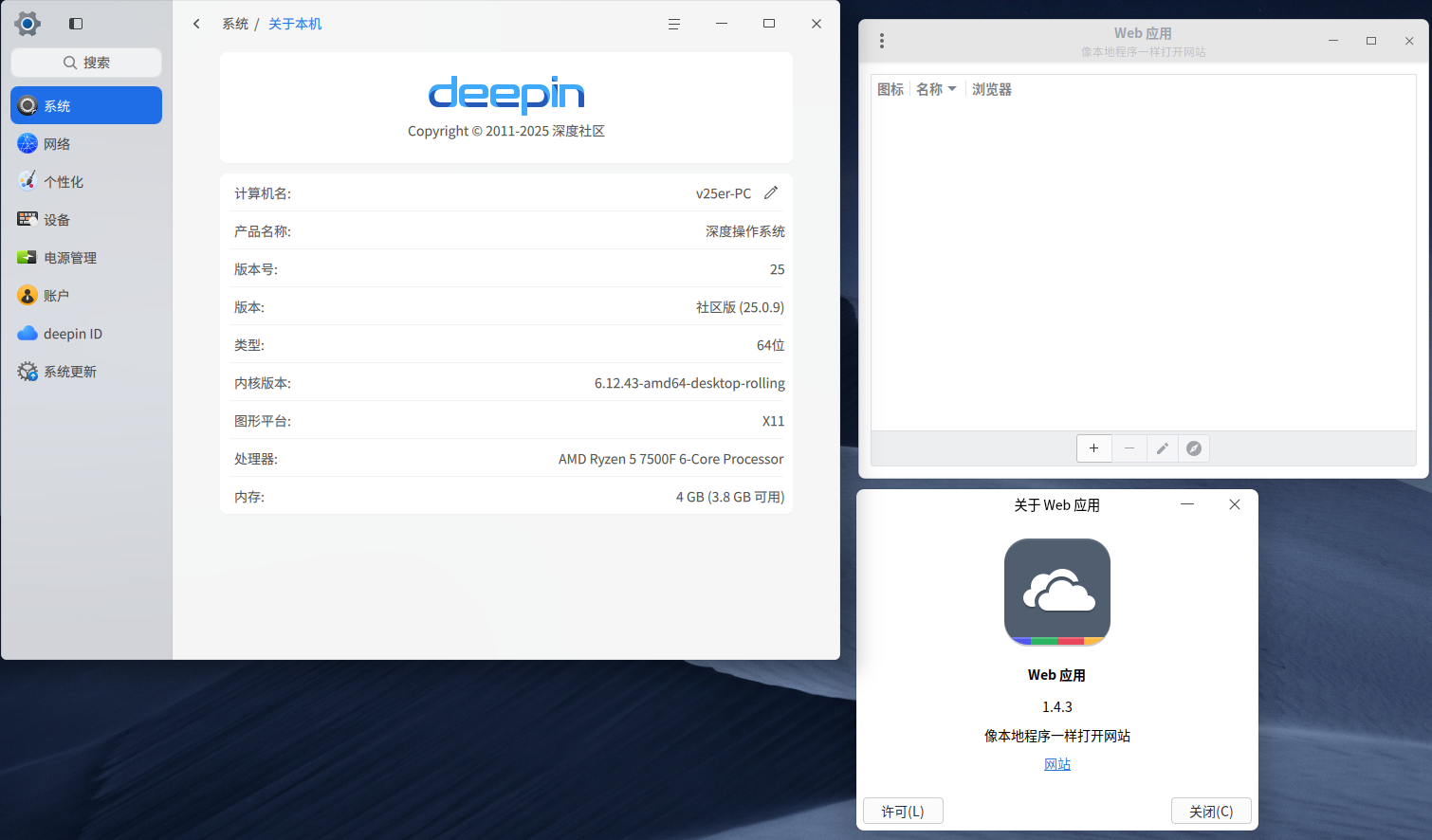Launch selected web app with compass button
This screenshot has width=1432, height=840.
click(1194, 448)
